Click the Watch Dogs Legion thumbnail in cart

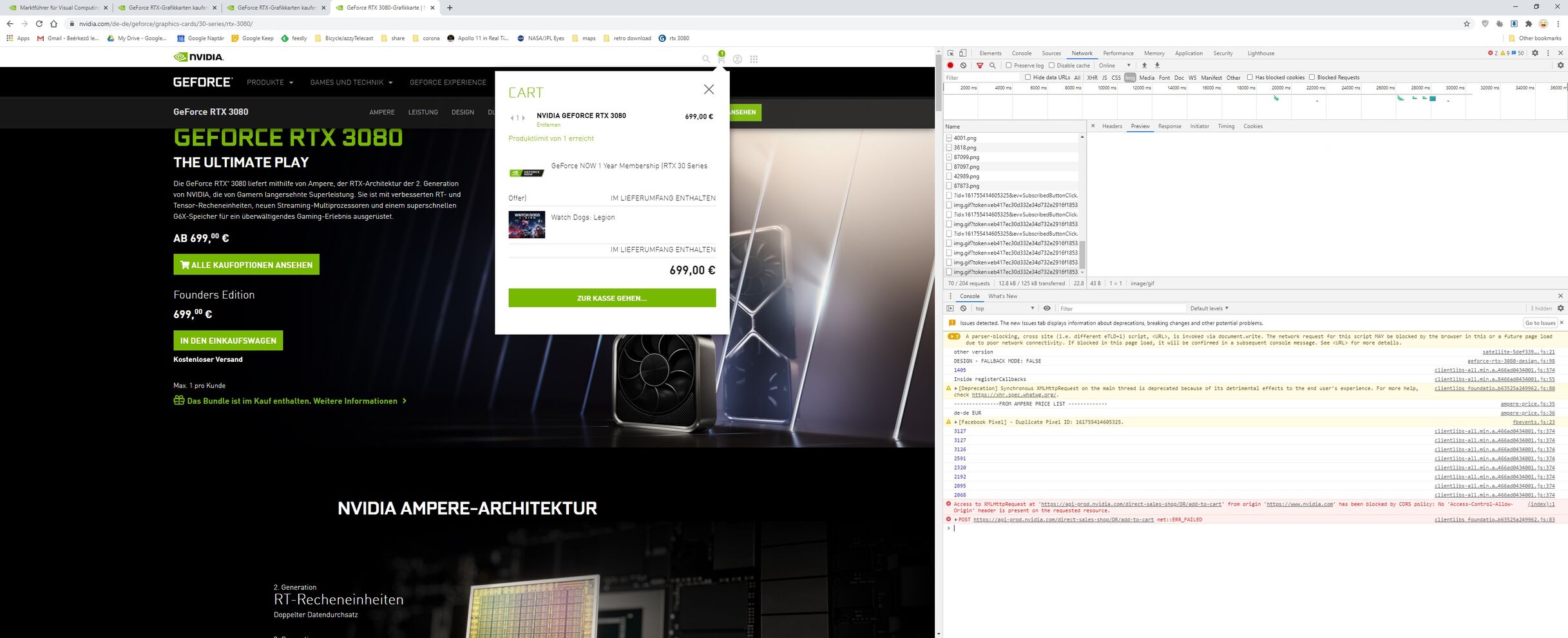[526, 225]
